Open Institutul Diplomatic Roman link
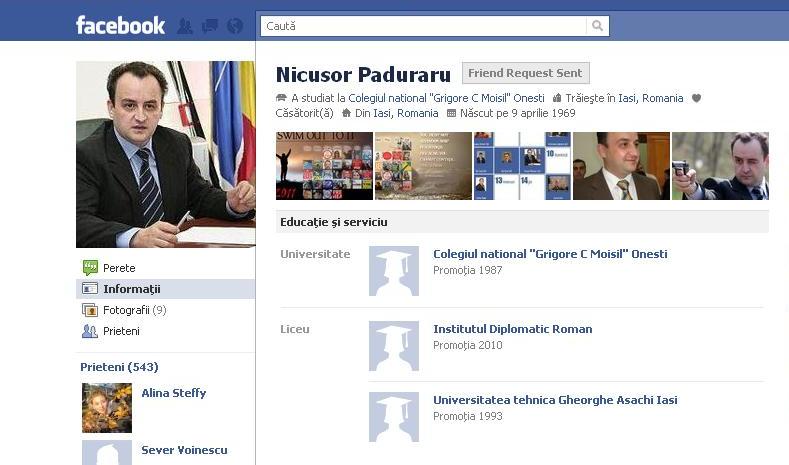789x465 pixels. click(513, 329)
